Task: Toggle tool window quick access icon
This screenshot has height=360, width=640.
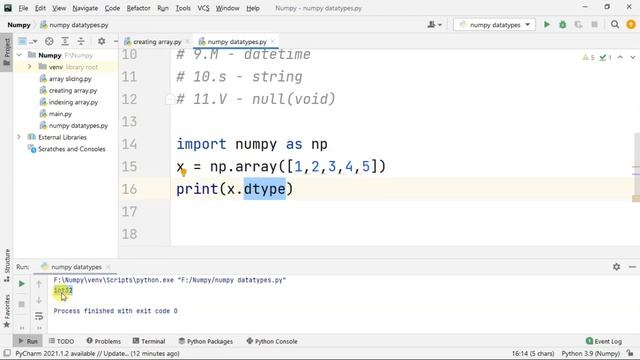Action: (x=7, y=353)
